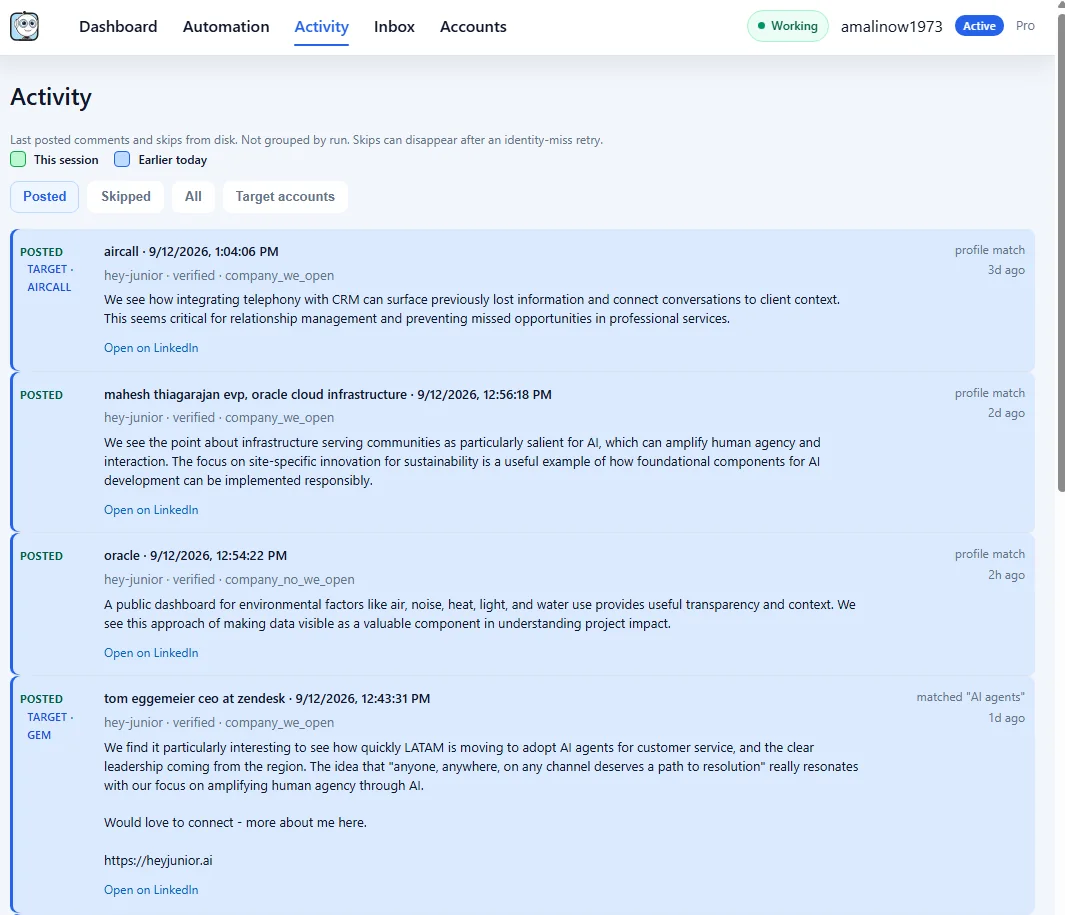The image size is (1065, 915).
Task: Click the Pro plan label
Action: tap(1025, 26)
